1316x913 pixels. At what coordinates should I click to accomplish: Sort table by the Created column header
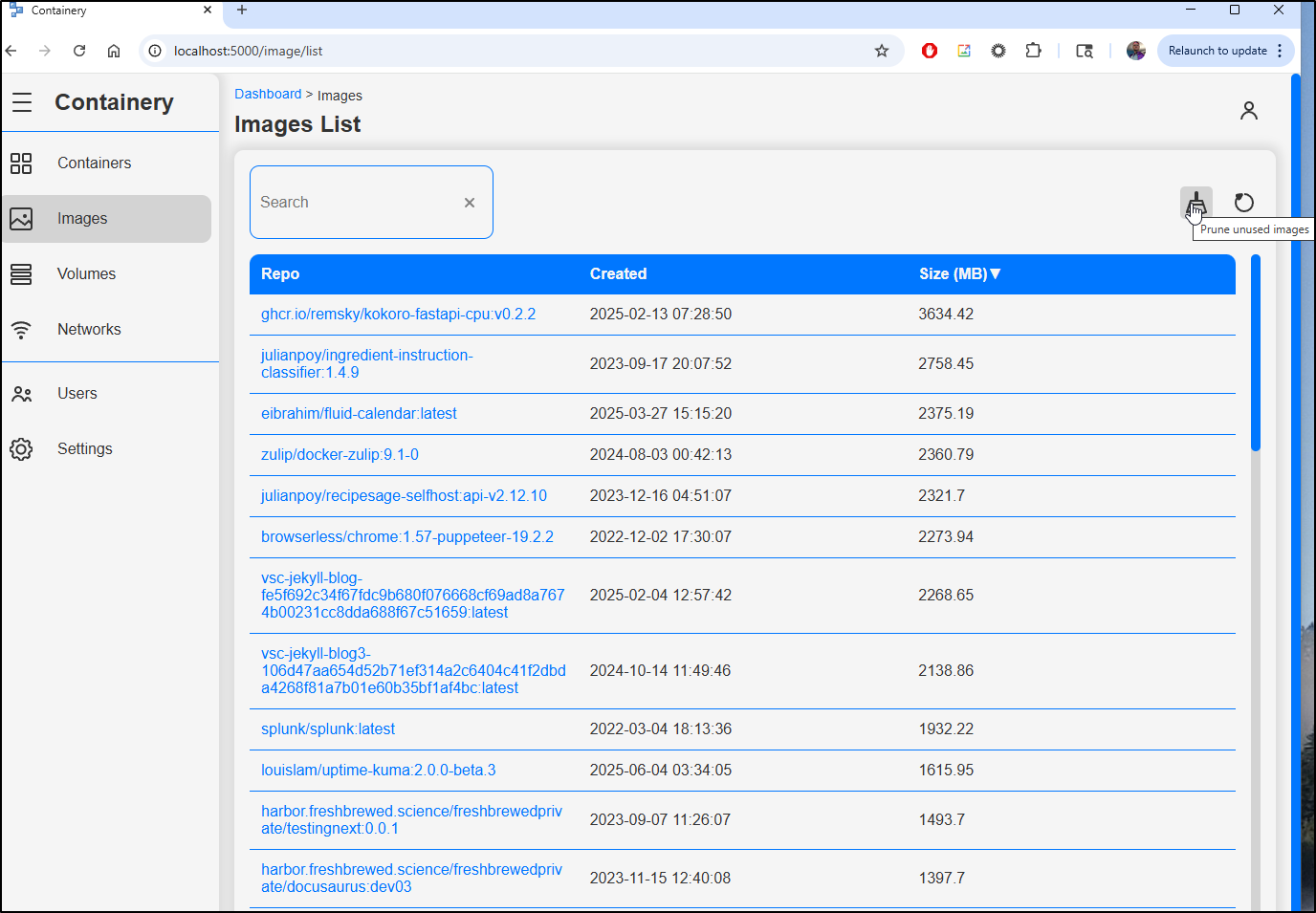(618, 274)
